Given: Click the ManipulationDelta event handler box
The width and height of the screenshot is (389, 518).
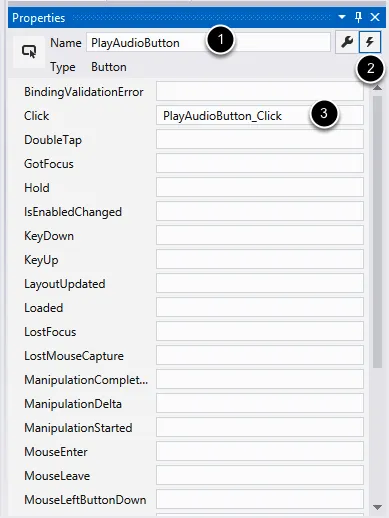Looking at the screenshot, I should [x=260, y=403].
